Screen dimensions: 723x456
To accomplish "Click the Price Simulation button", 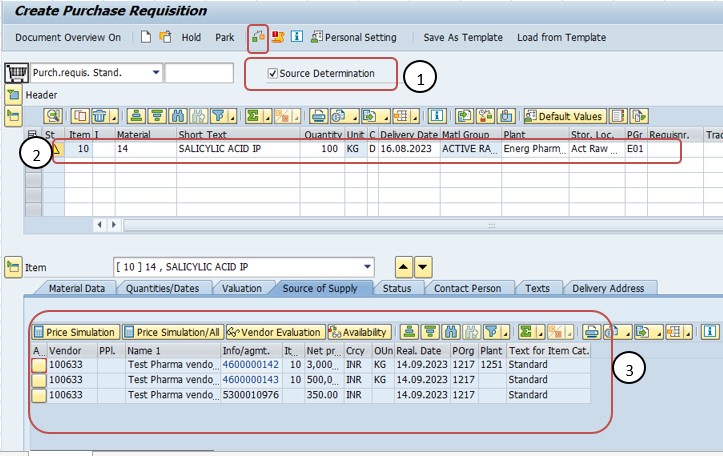I will (x=75, y=332).
